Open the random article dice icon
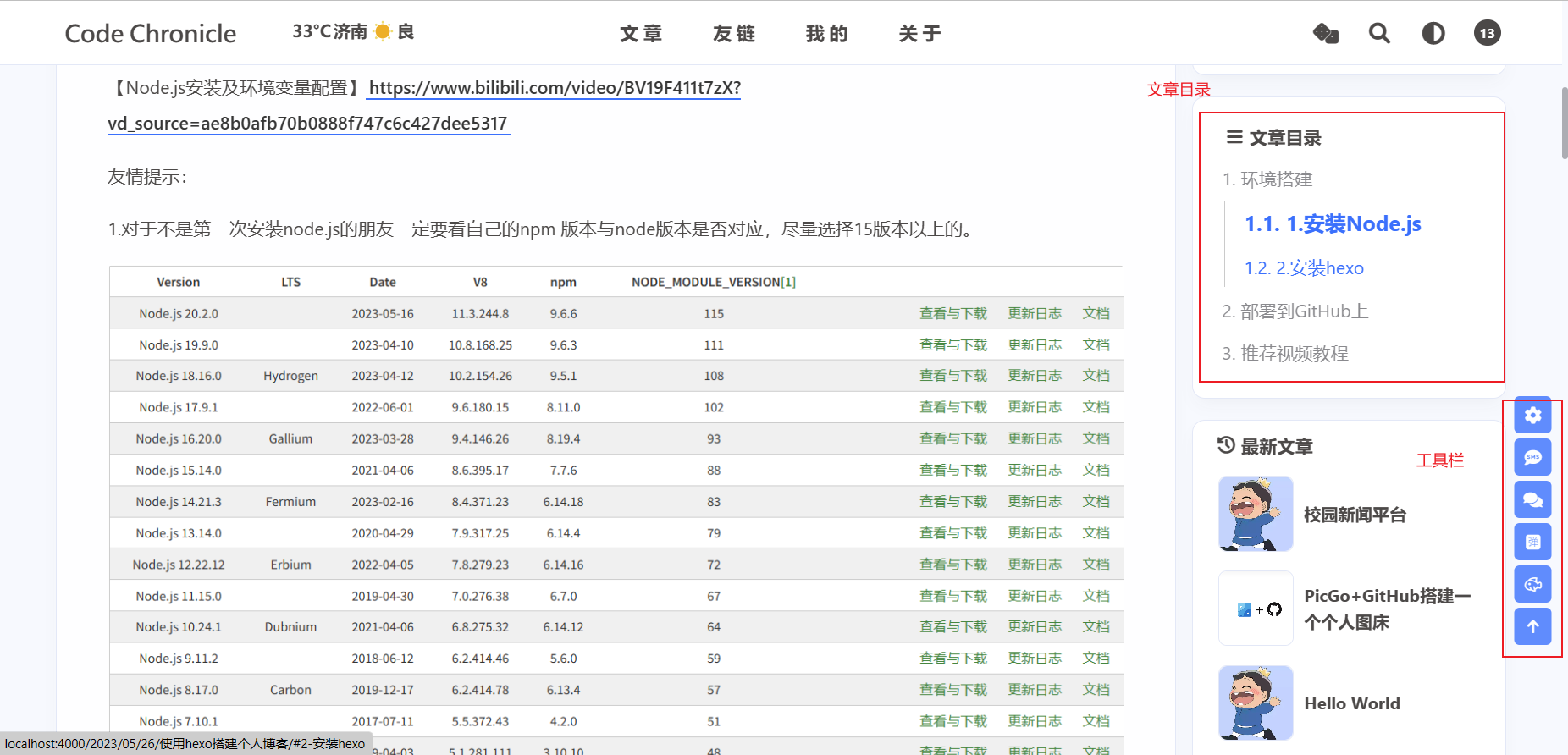This screenshot has width=1568, height=755. pos(1326,34)
